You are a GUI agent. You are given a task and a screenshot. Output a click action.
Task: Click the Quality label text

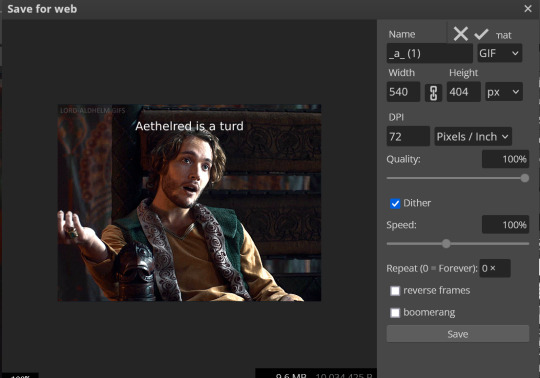pyautogui.click(x=403, y=159)
